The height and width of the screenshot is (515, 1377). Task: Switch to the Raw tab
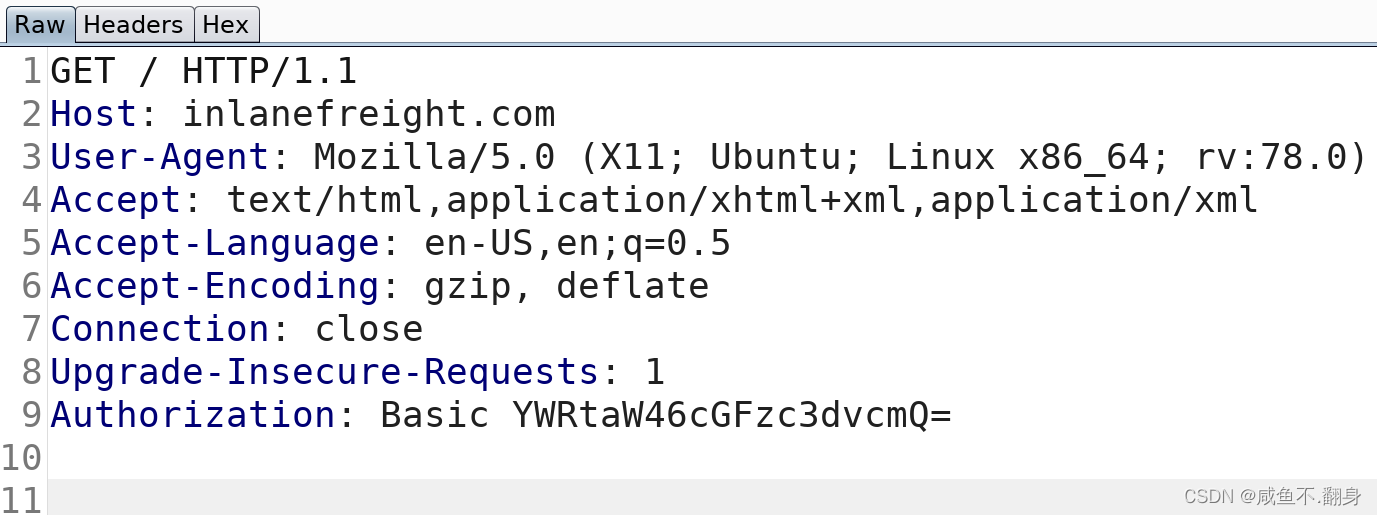40,25
